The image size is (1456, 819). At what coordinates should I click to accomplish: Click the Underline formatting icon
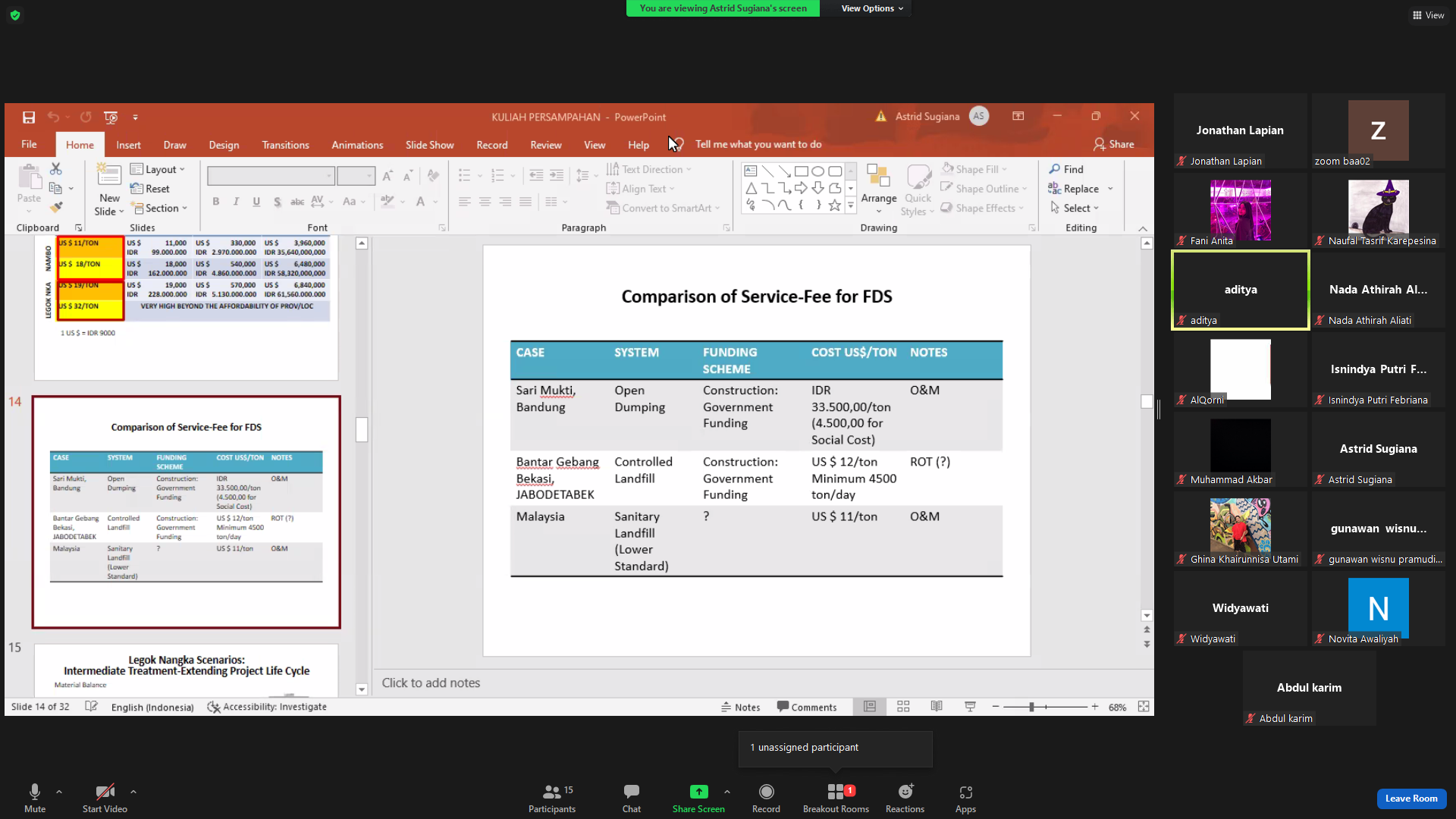(256, 202)
